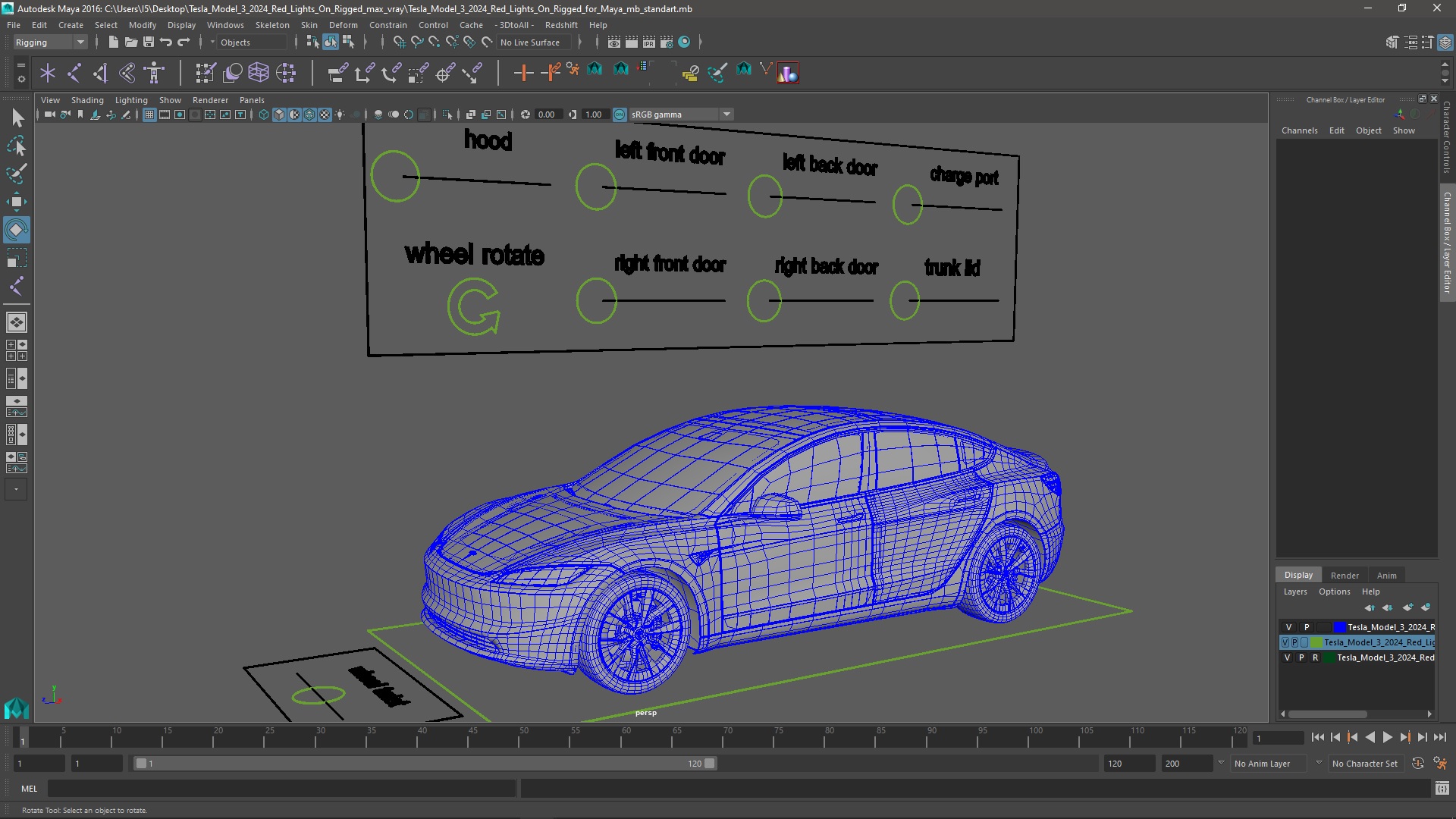This screenshot has width=1456, height=819.
Task: Start IPR render icon
Action: (649, 42)
